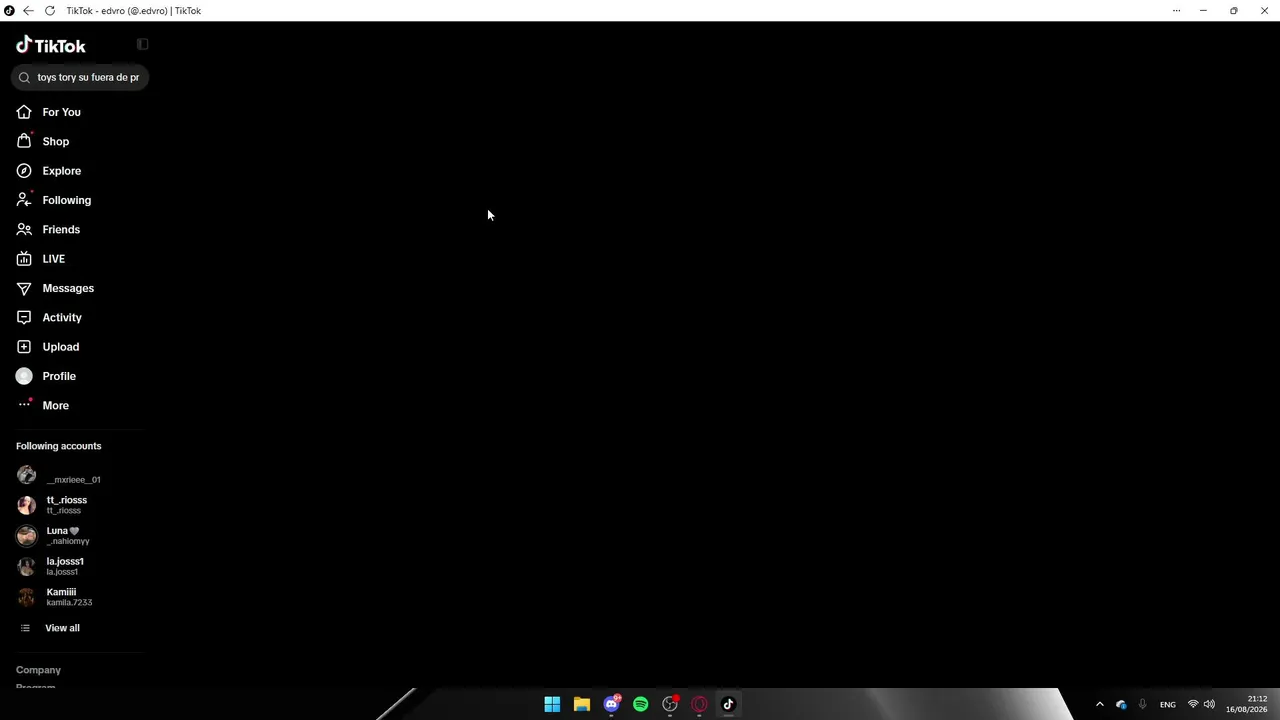Open Opera GX from the taskbar
The image size is (1280, 720).
(700, 704)
